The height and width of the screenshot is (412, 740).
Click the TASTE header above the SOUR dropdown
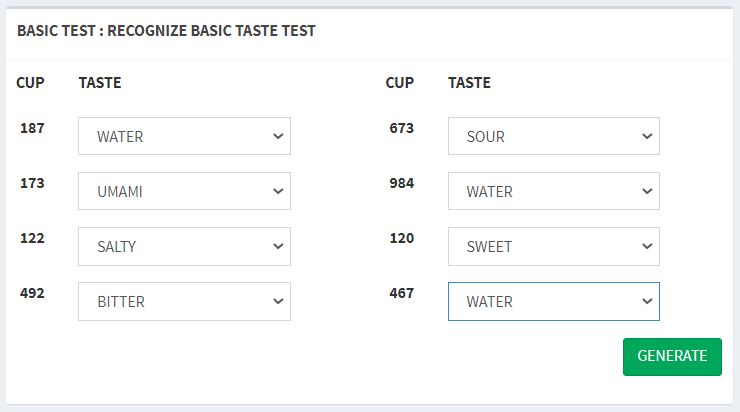(x=469, y=83)
